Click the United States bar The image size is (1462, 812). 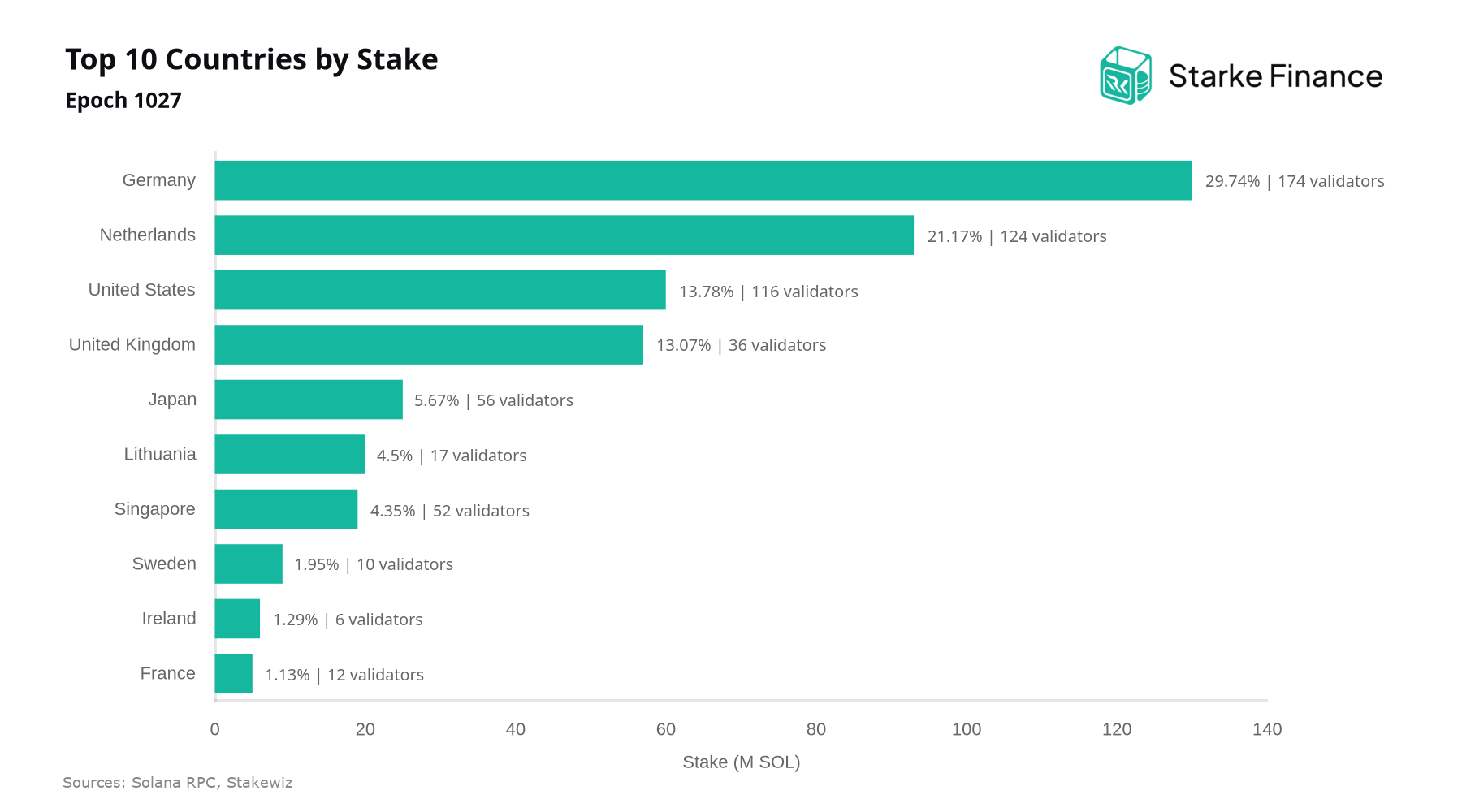440,290
